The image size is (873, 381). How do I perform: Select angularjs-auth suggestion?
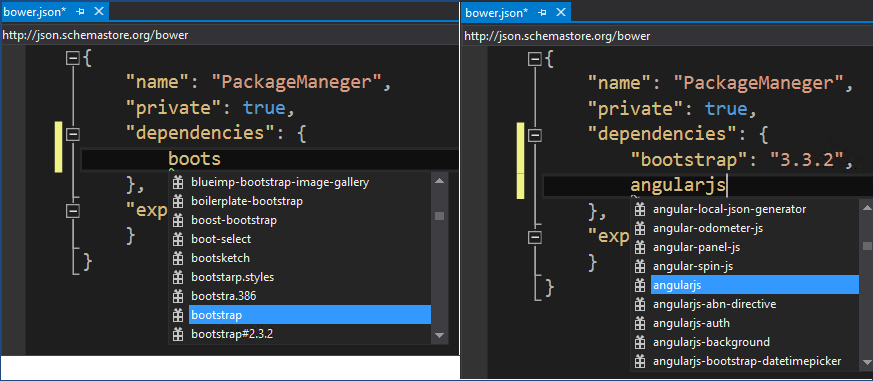691,323
